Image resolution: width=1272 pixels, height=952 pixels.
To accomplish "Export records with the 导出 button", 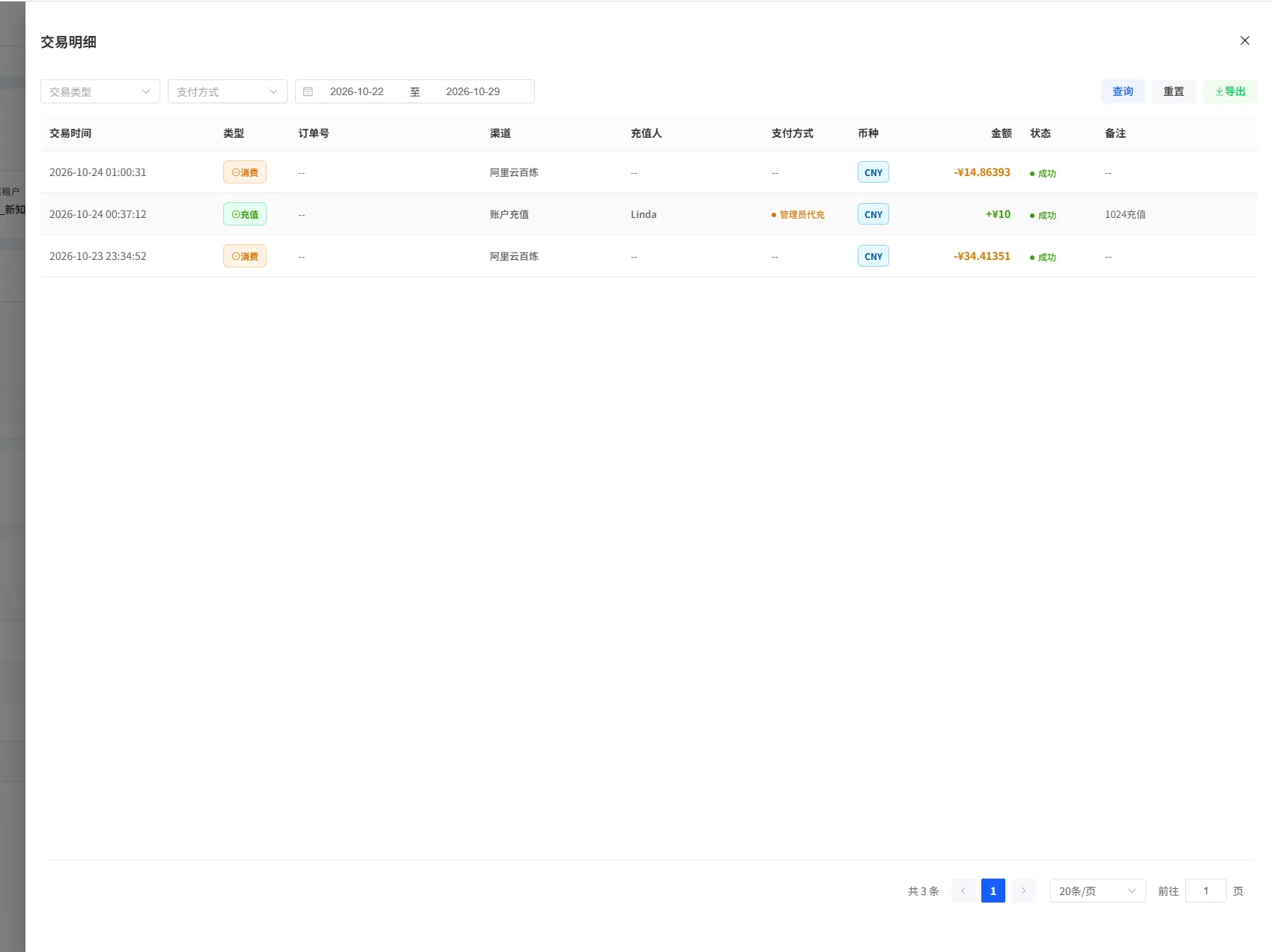I will pyautogui.click(x=1230, y=91).
